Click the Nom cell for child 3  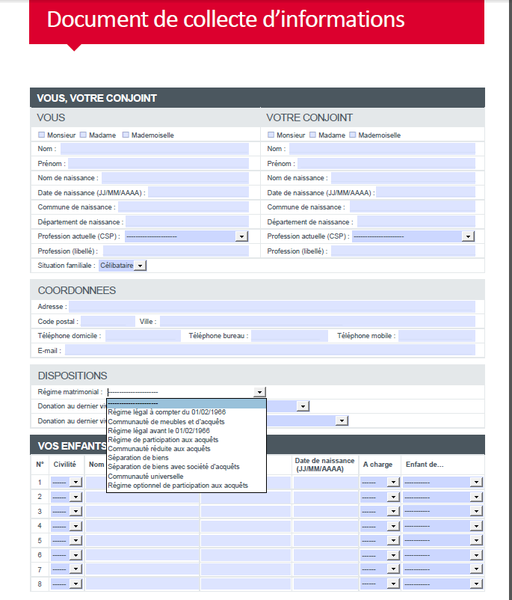pos(142,512)
